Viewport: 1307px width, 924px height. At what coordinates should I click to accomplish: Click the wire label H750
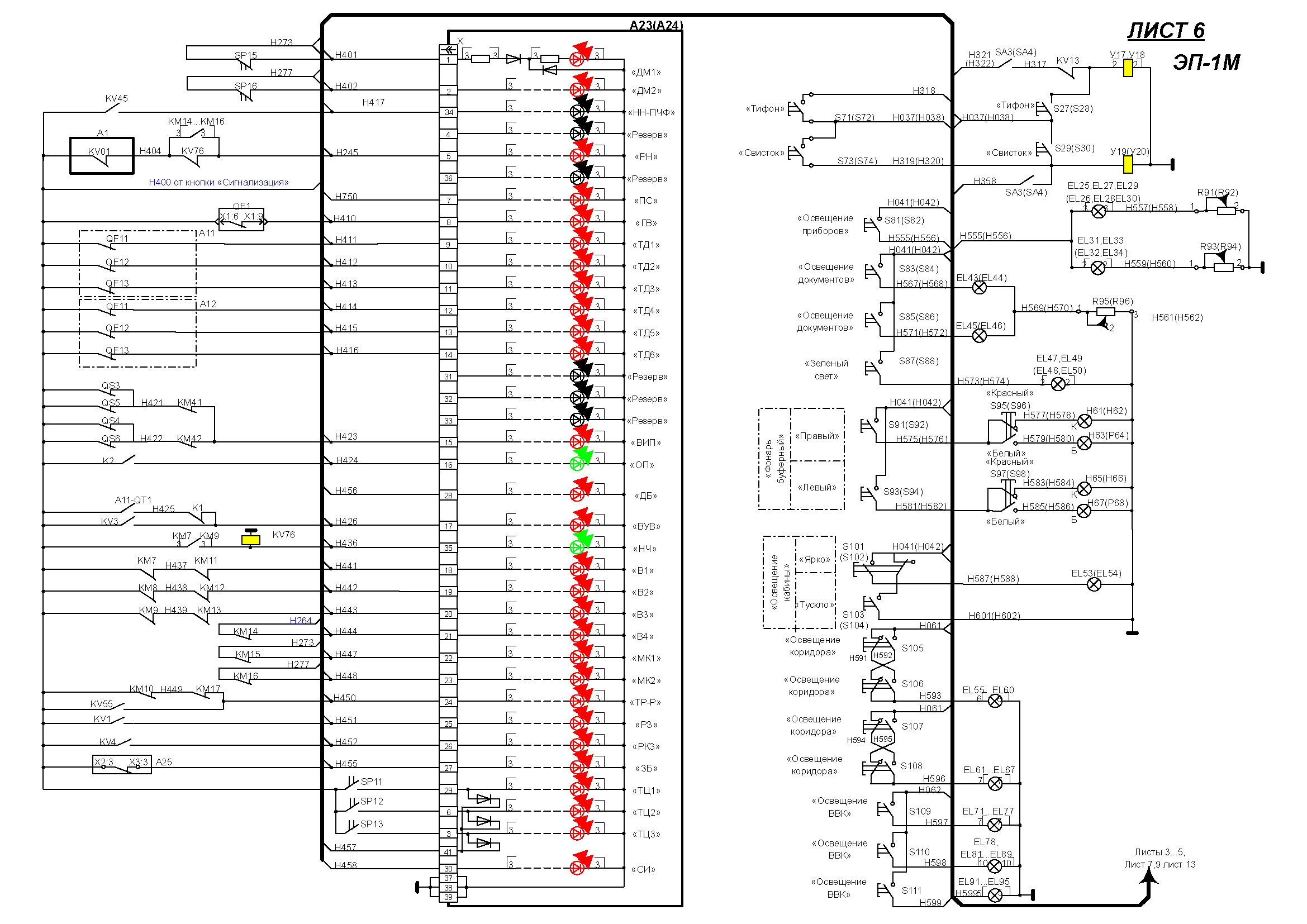click(346, 196)
